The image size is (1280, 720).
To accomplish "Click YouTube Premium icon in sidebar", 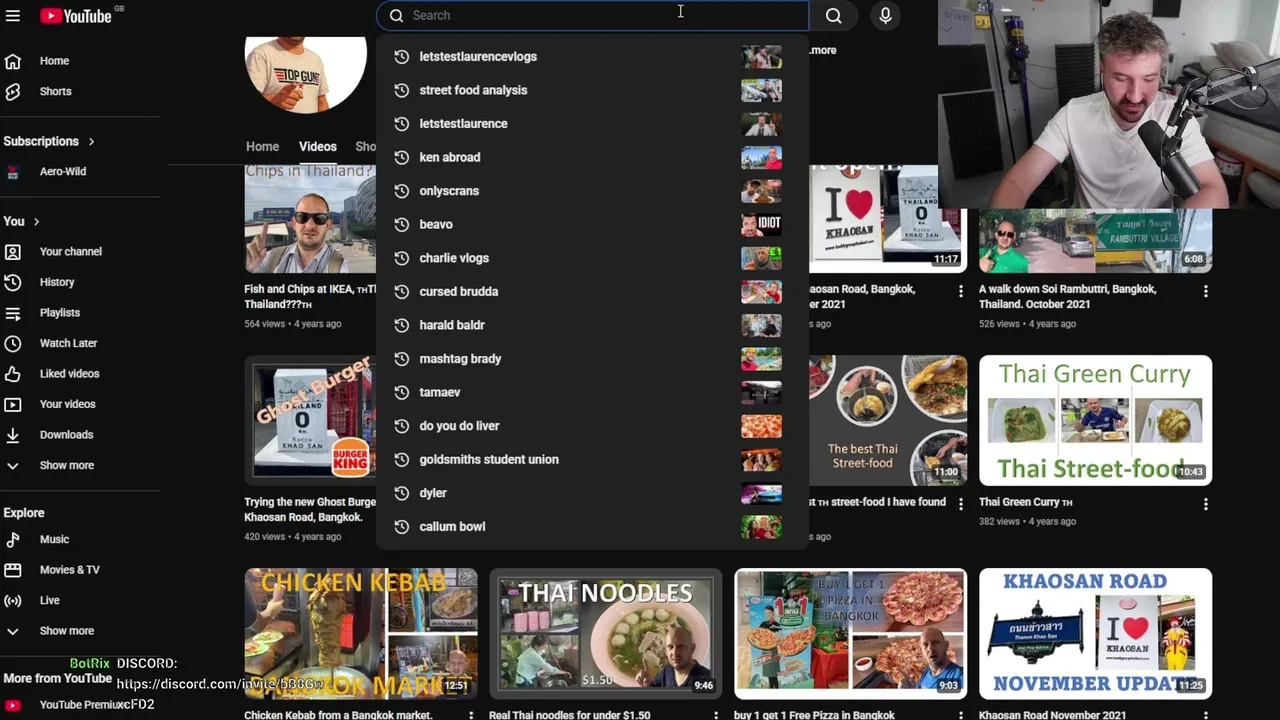I will click(13, 705).
